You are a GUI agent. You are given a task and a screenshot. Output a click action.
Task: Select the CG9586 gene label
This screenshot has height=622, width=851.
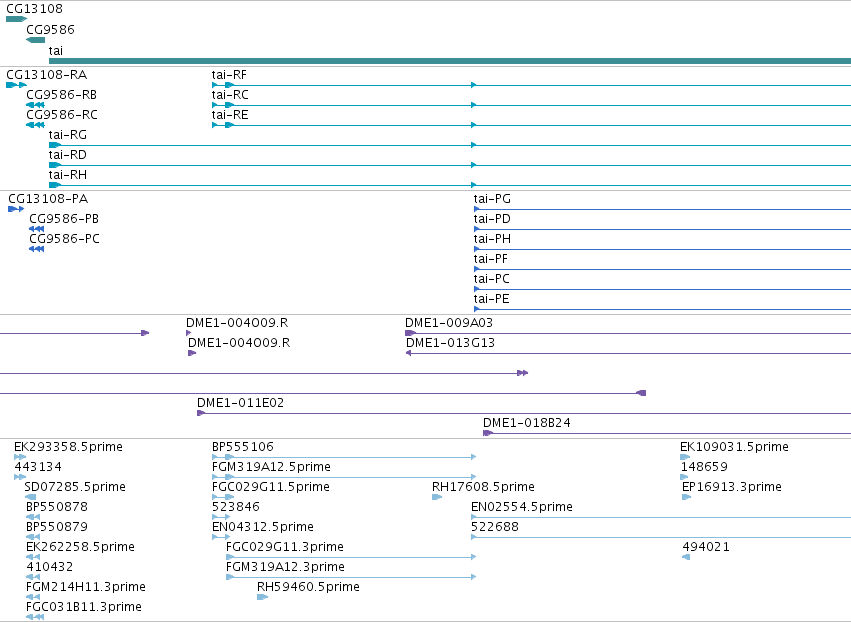coord(50,30)
